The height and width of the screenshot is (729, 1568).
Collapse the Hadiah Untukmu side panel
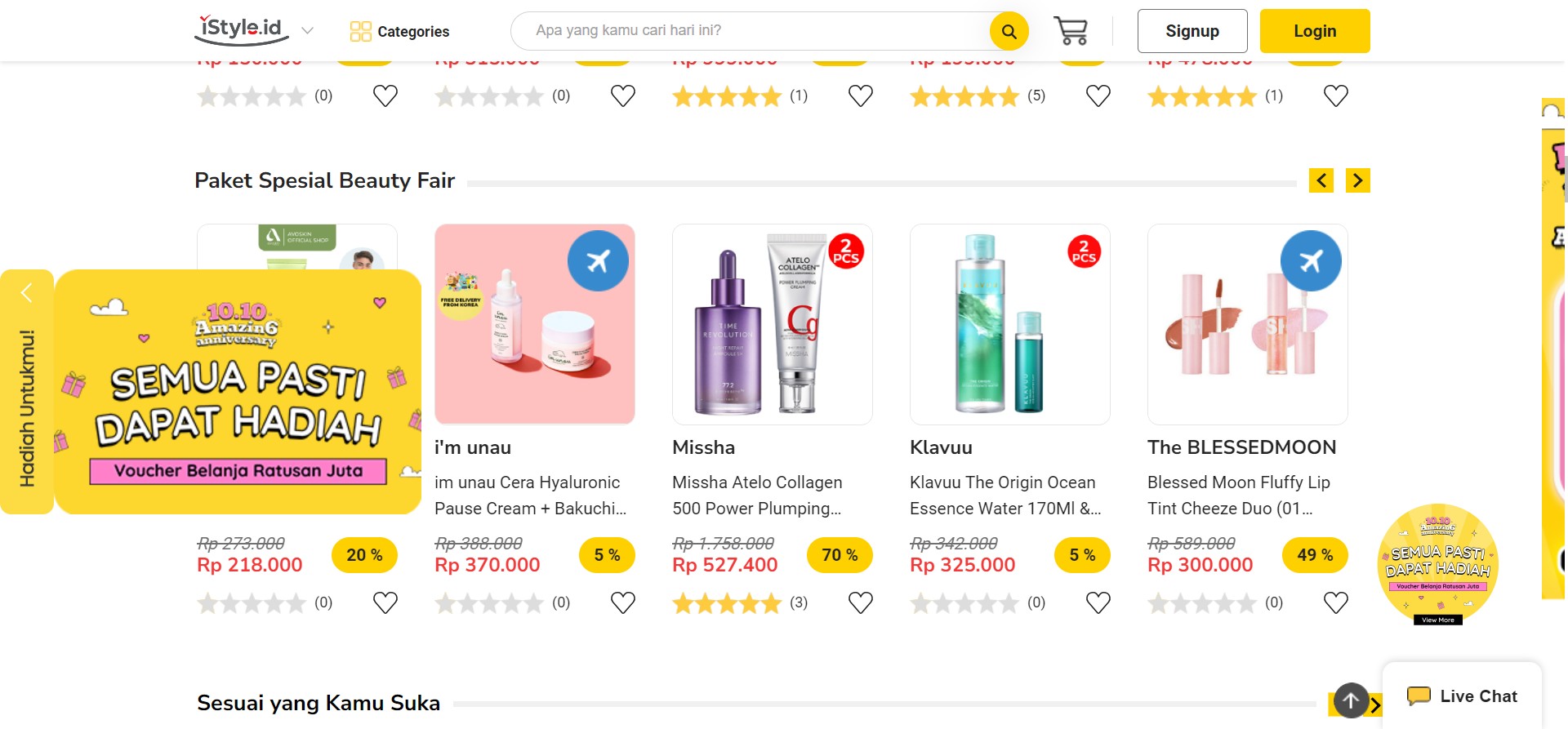tap(27, 292)
